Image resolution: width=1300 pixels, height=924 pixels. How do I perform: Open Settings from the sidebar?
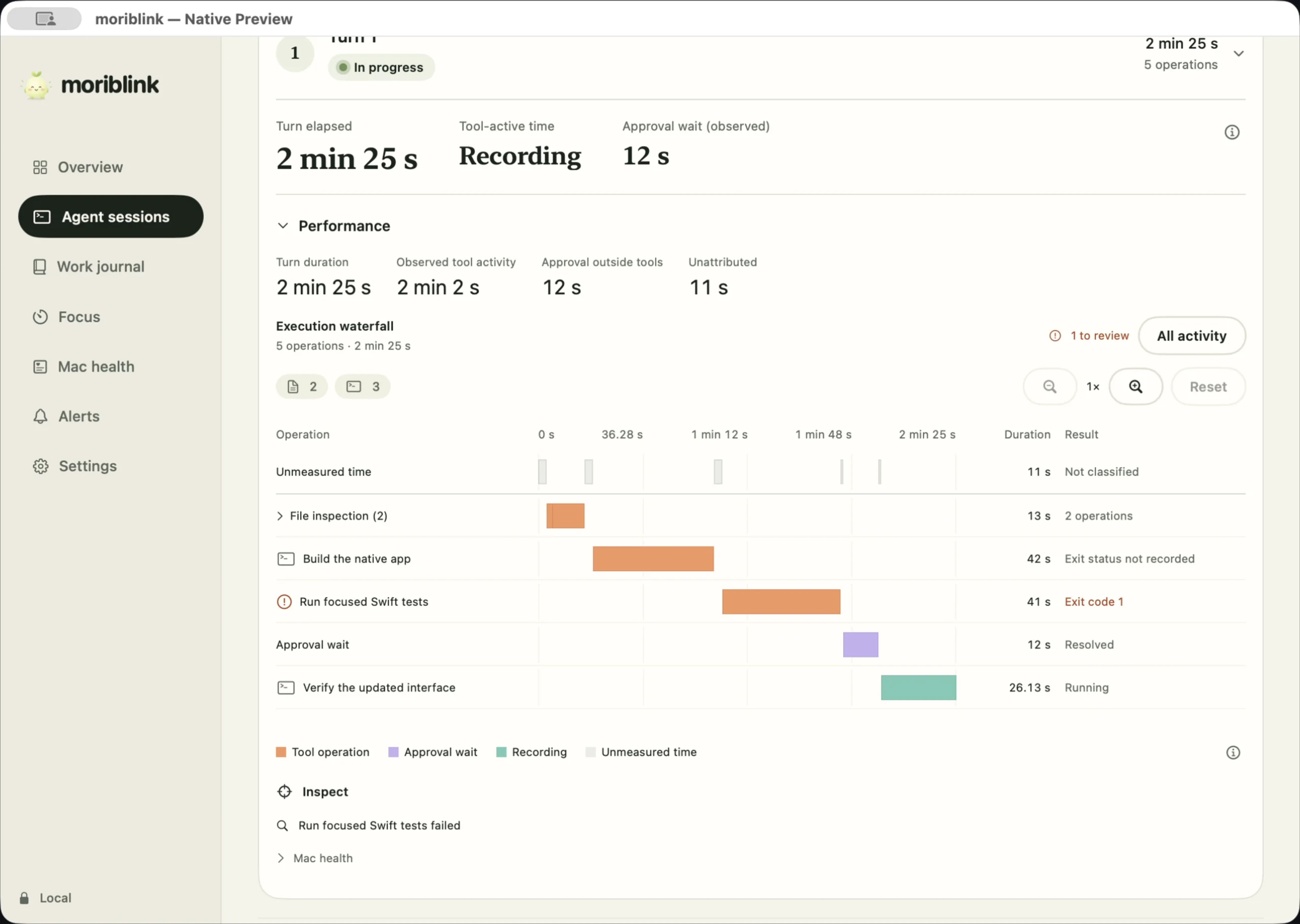click(75, 466)
